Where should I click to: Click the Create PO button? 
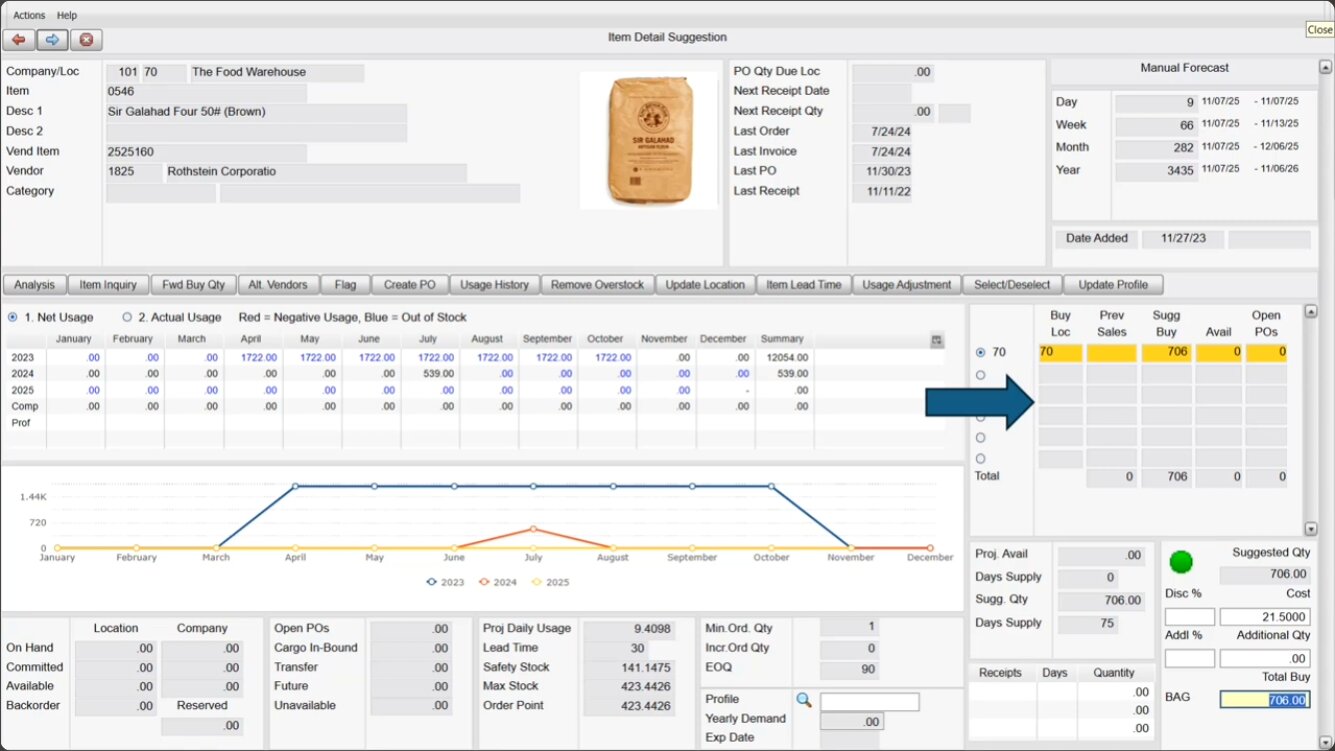coord(410,285)
